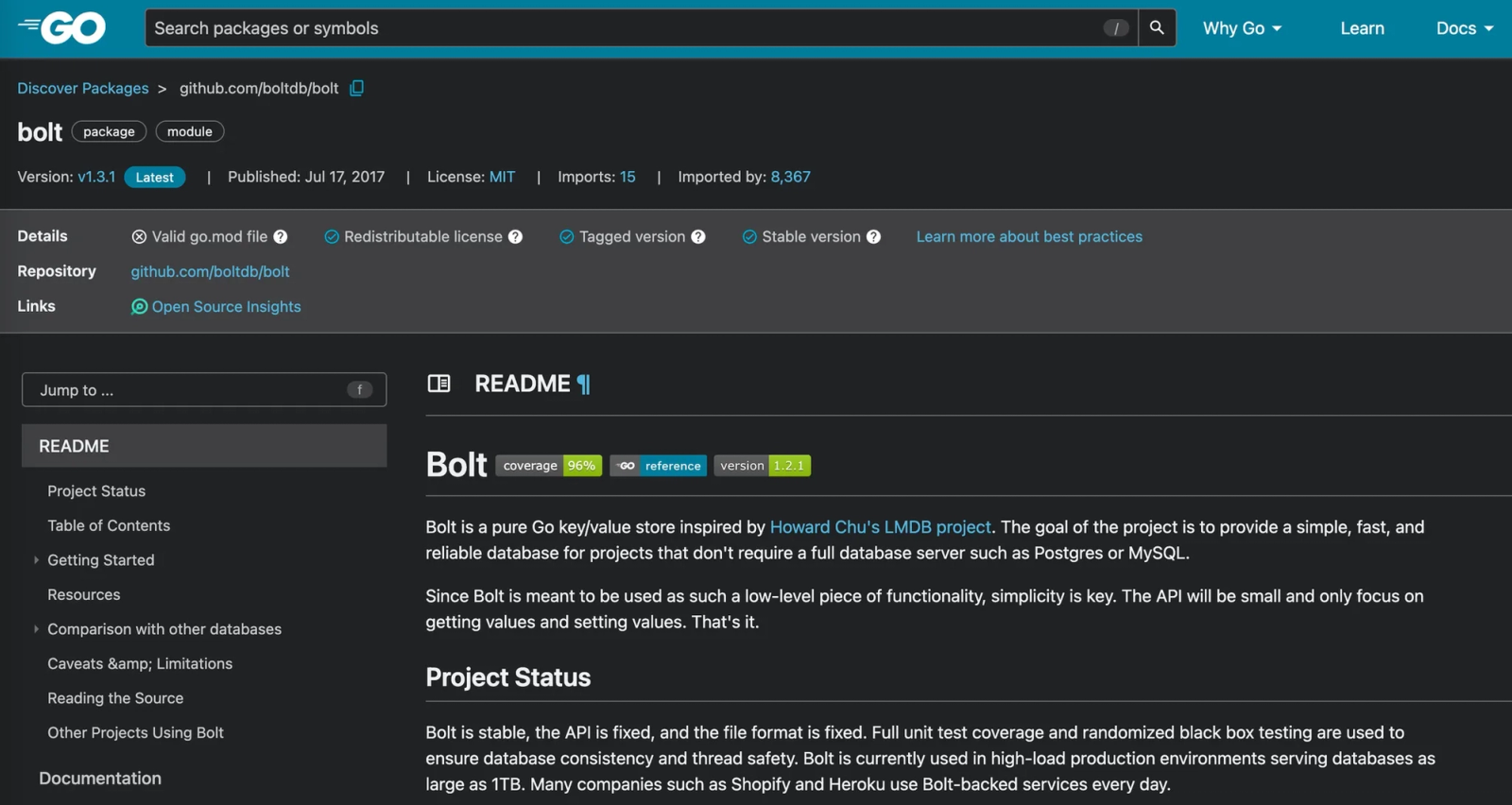Screen dimensions: 1512x805
Task: Click the version 1.2.1 badge
Action: click(762, 466)
